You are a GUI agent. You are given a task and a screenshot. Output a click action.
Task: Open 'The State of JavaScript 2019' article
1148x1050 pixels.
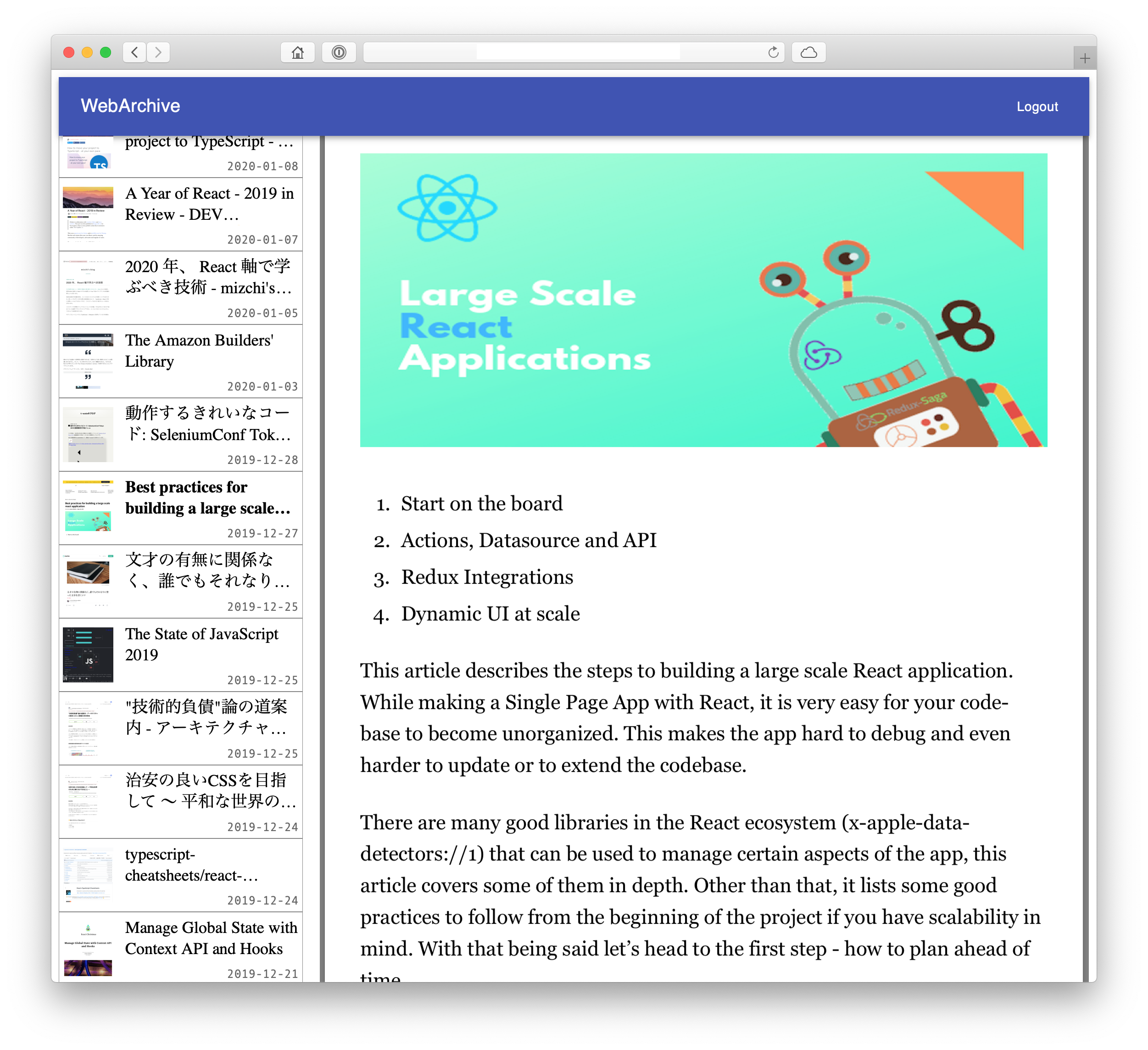click(x=180, y=655)
